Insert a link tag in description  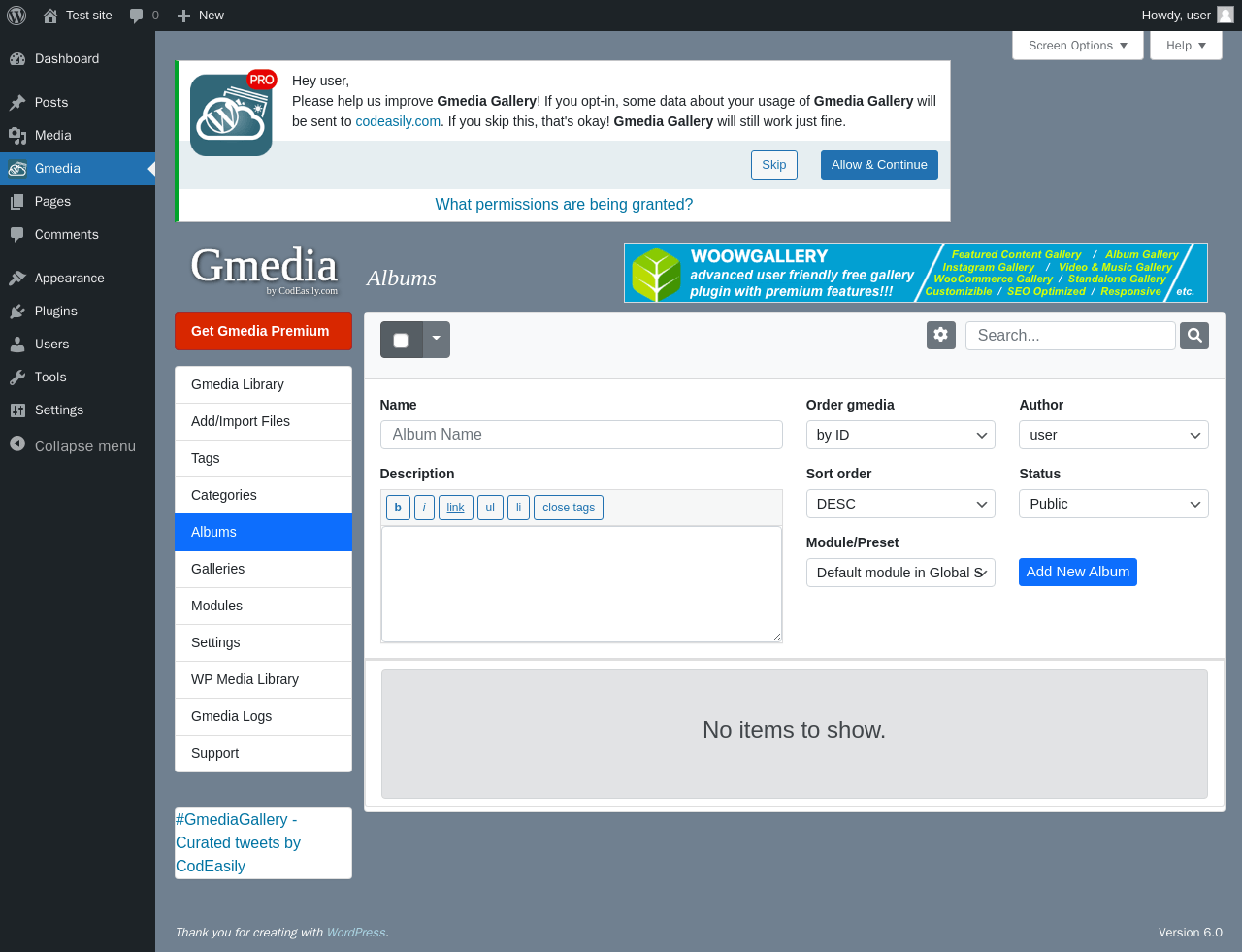456,508
